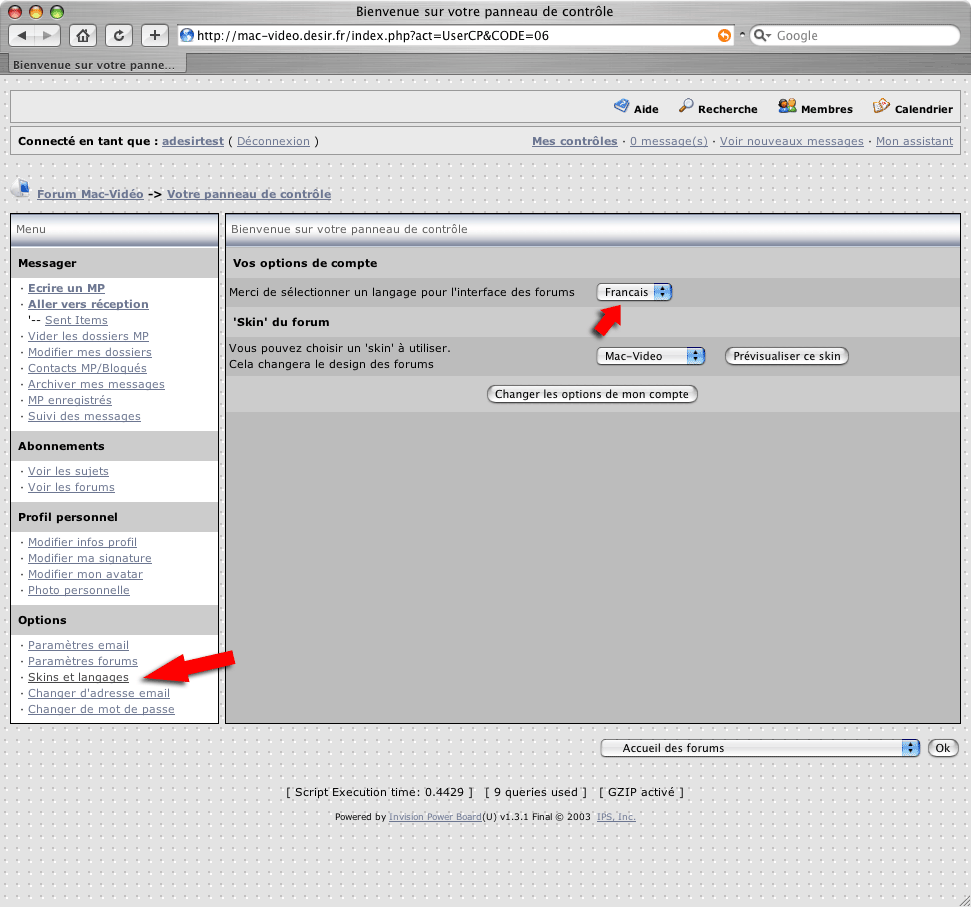Click the magnifier icon in Google search field

(x=762, y=35)
